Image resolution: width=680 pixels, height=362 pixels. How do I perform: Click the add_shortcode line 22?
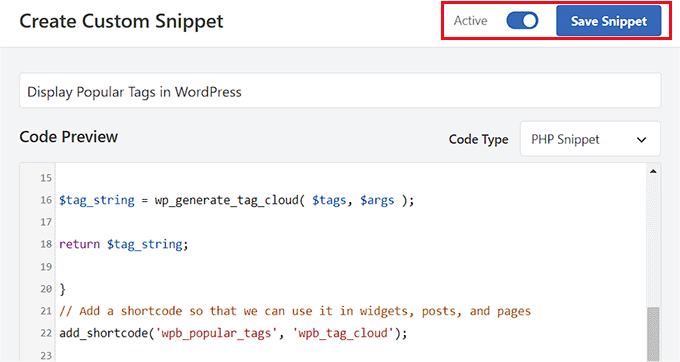233,333
